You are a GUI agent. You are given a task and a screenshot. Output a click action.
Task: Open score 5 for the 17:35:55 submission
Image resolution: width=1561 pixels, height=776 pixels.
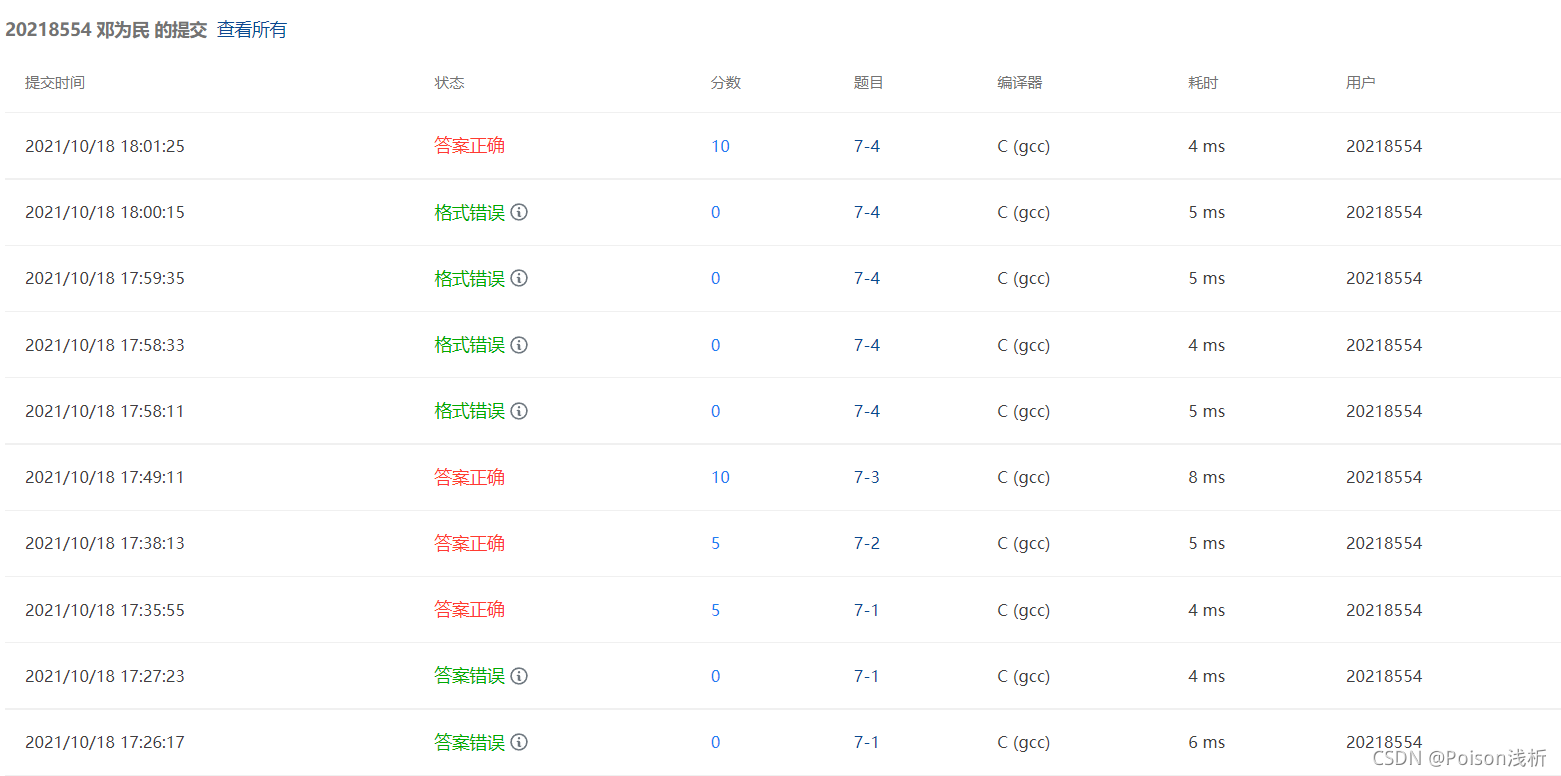(715, 610)
